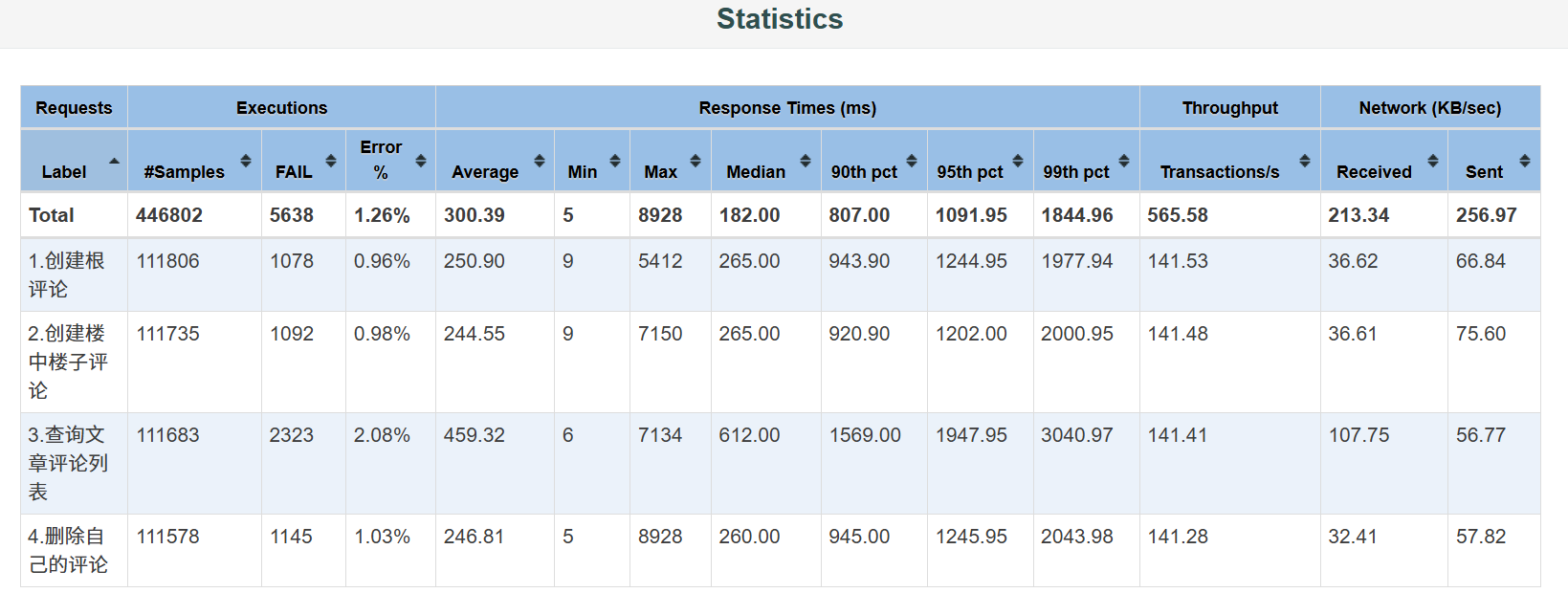This screenshot has width=1568, height=615.
Task: Click throughput value 141.28
Action: tap(1178, 537)
